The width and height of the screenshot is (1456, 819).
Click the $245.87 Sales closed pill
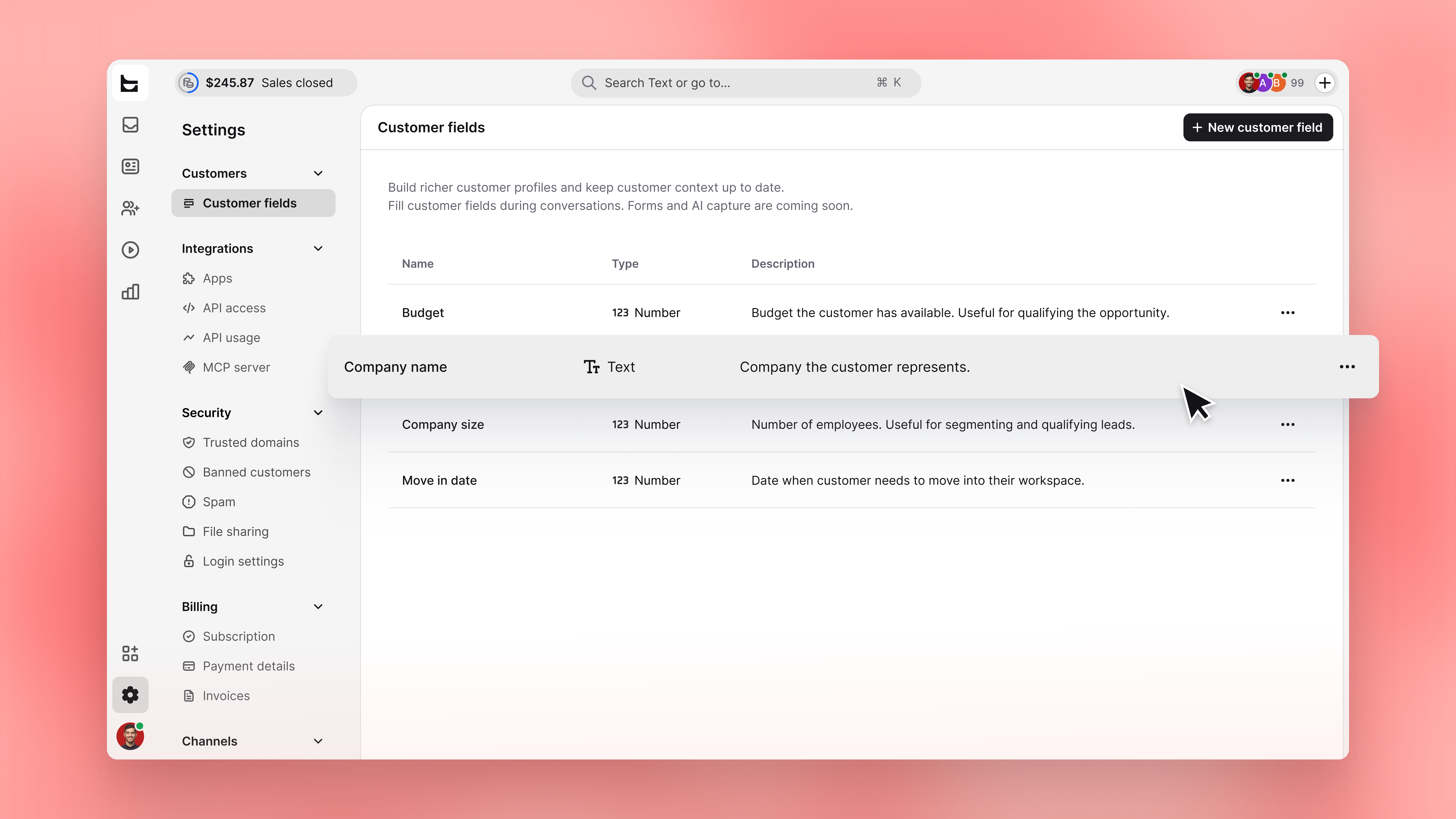tap(266, 83)
